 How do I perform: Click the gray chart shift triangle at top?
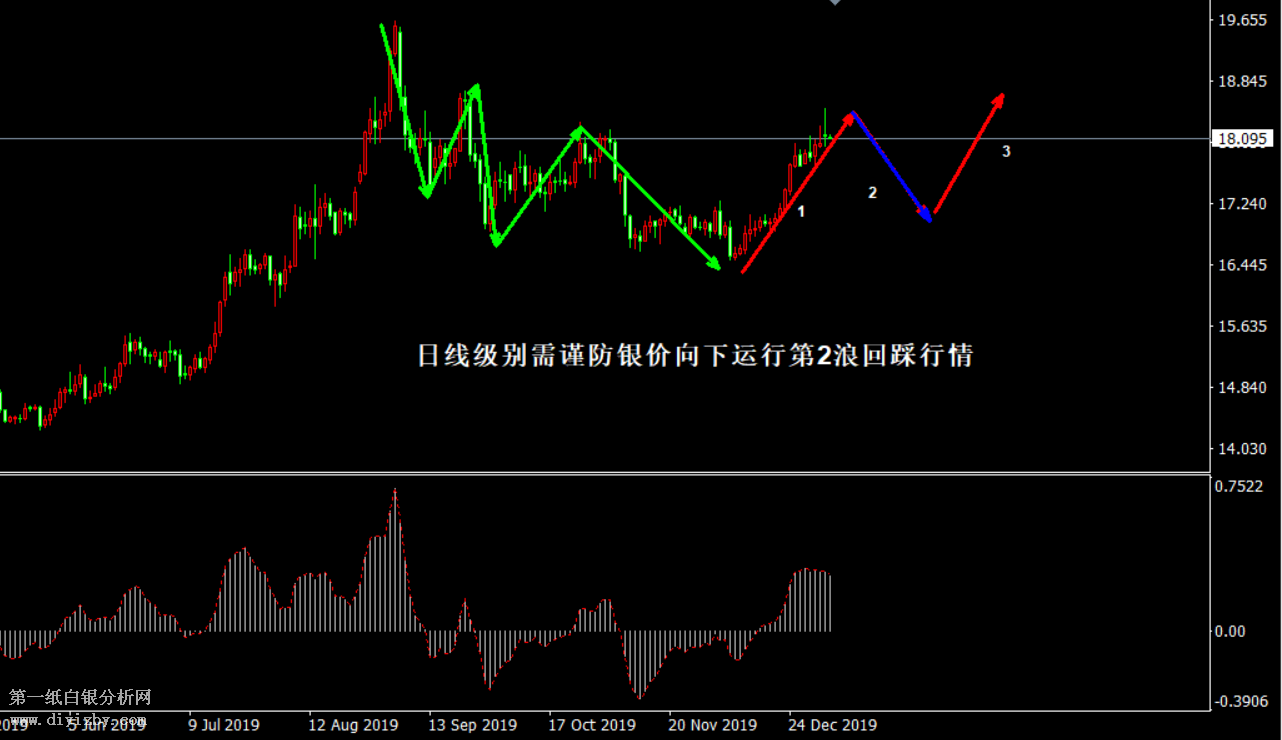[x=835, y=3]
